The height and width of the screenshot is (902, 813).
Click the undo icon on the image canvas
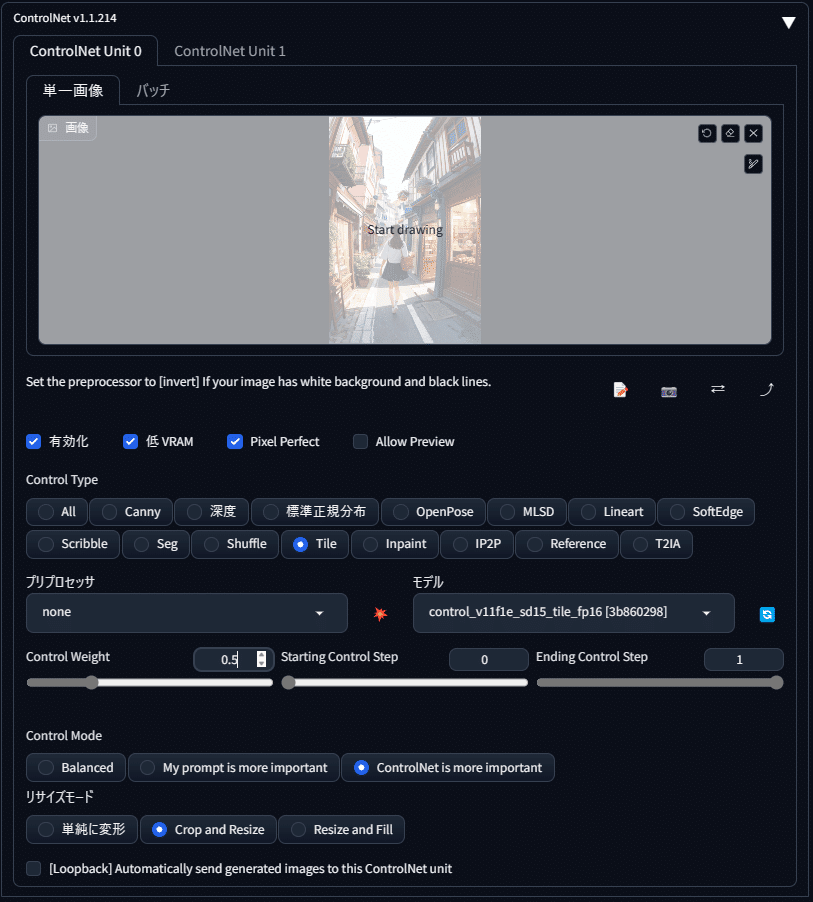pos(707,133)
